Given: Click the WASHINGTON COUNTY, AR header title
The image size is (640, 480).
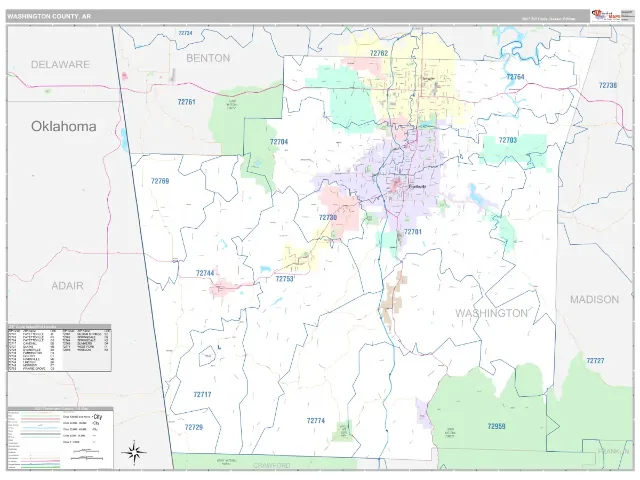Looking at the screenshot, I should tap(49, 16).
